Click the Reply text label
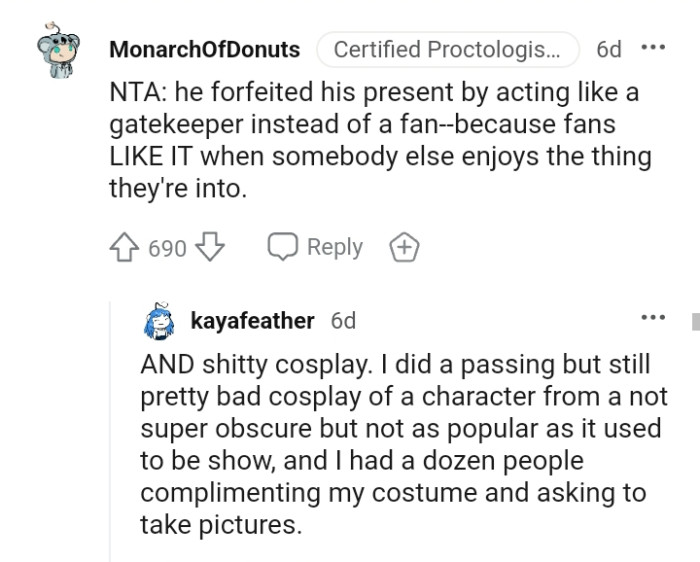The image size is (700, 562). (x=334, y=248)
